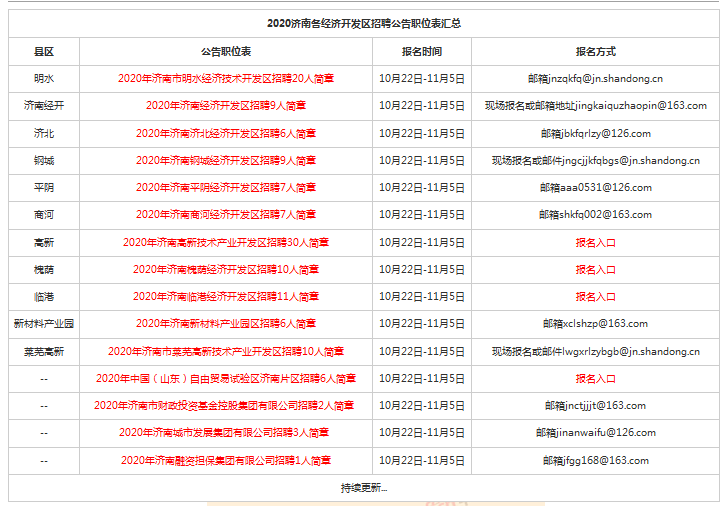
Task: Select the email aaa0531@126.com text
Action: tap(606, 187)
